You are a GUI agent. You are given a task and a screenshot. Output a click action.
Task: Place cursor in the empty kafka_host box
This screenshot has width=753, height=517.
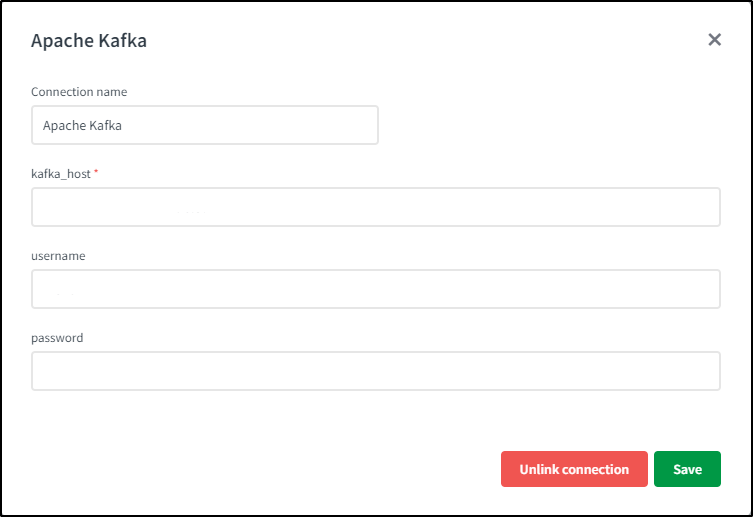click(376, 207)
